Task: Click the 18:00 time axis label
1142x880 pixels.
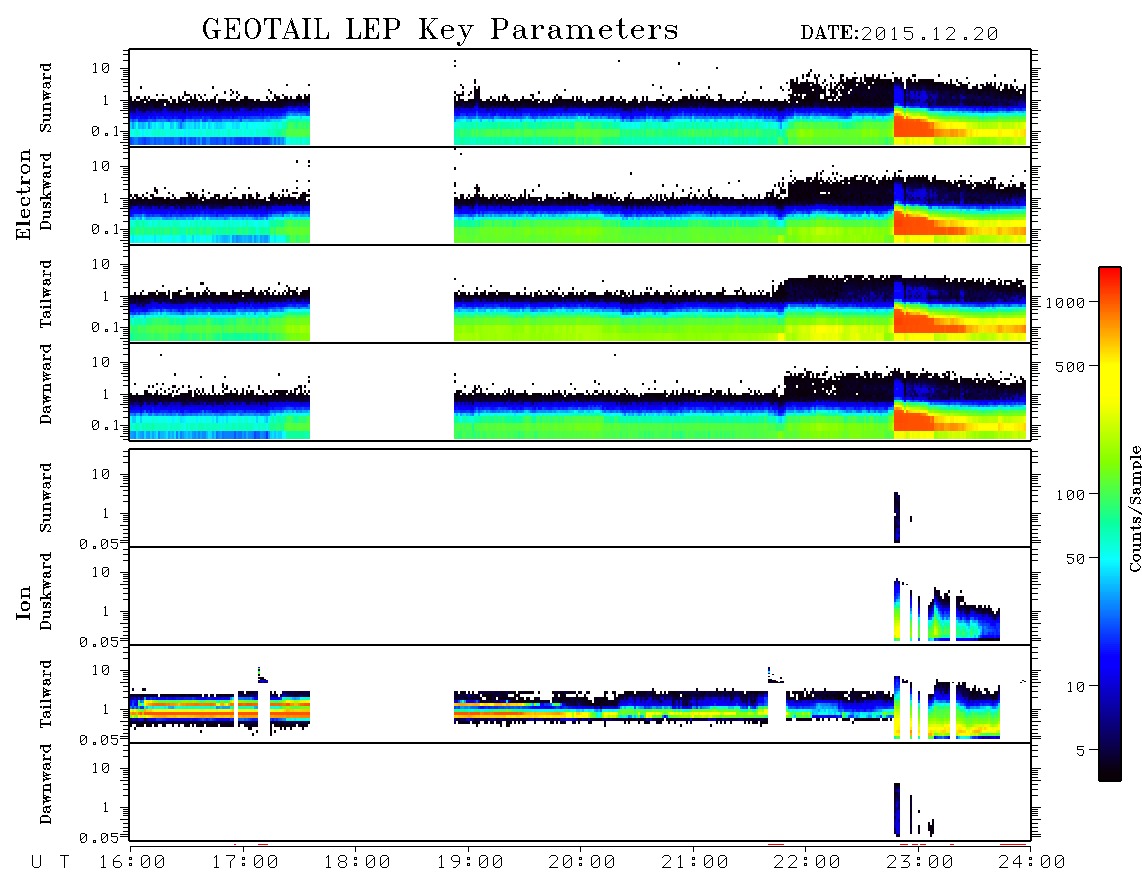Action: [x=357, y=863]
